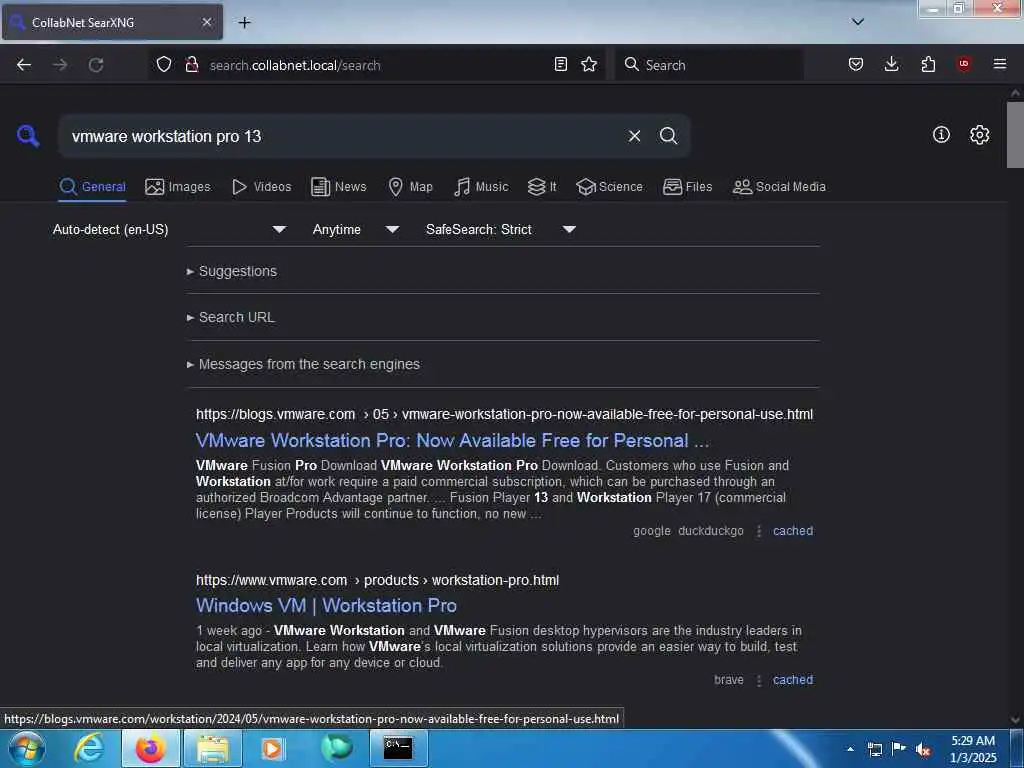Open the tracking protection shield icon
The height and width of the screenshot is (768, 1024).
tap(164, 64)
